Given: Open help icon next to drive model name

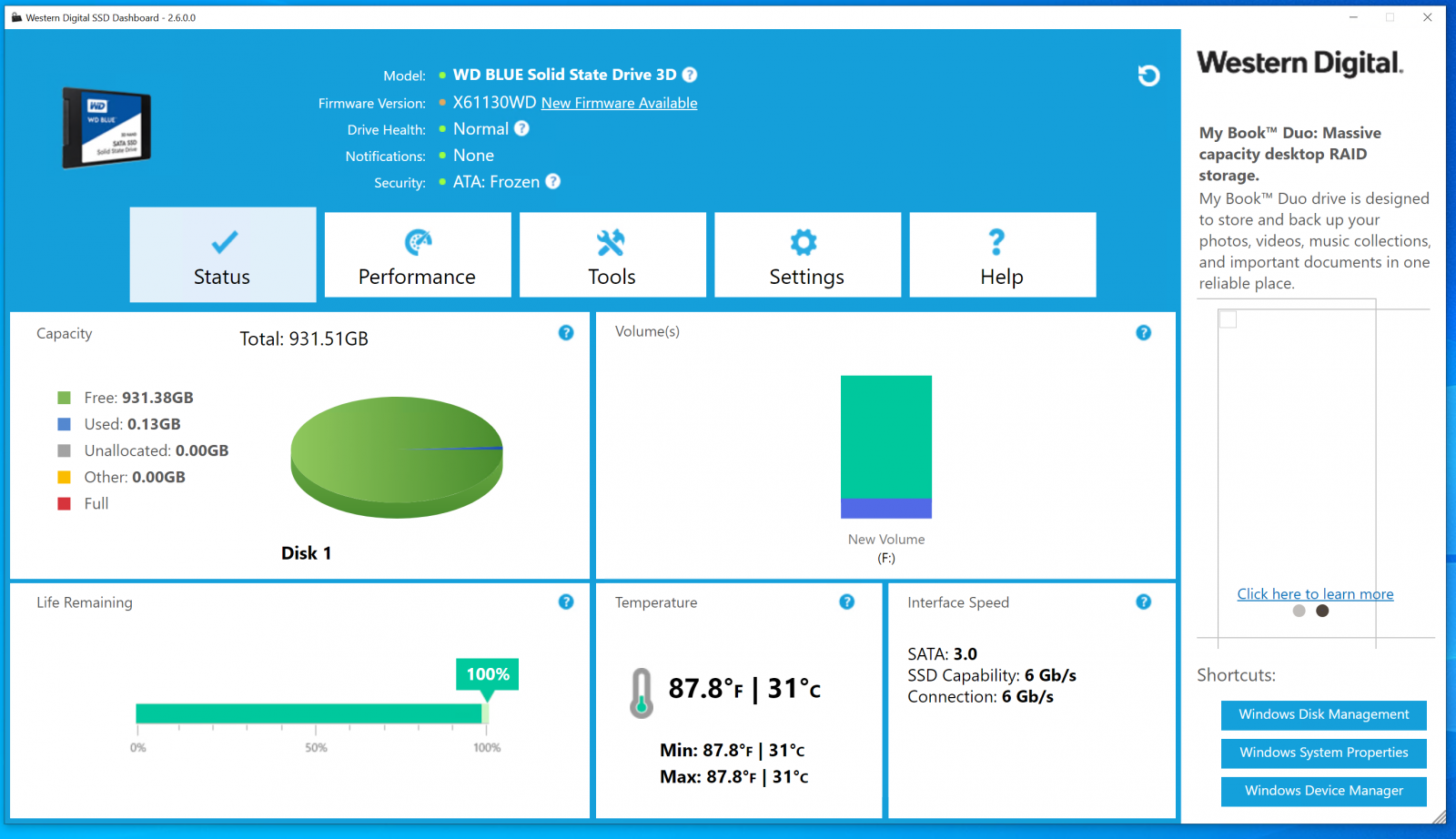Looking at the screenshot, I should click(x=690, y=75).
